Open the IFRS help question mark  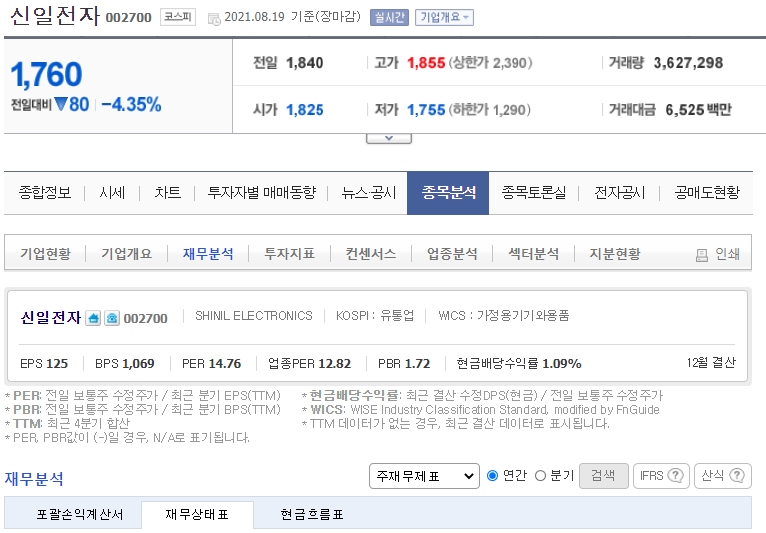675,475
